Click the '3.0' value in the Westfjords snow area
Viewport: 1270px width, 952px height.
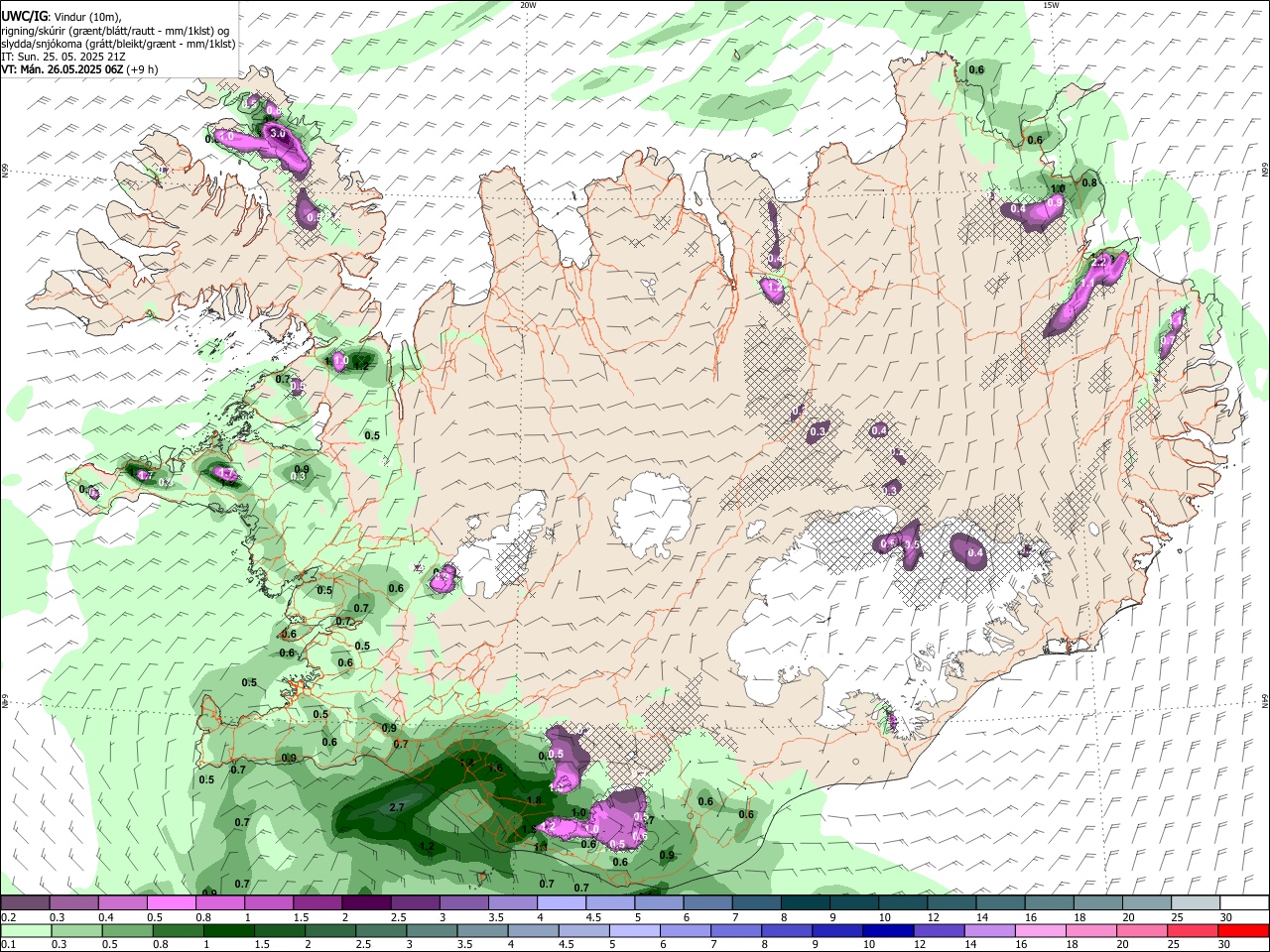click(277, 133)
